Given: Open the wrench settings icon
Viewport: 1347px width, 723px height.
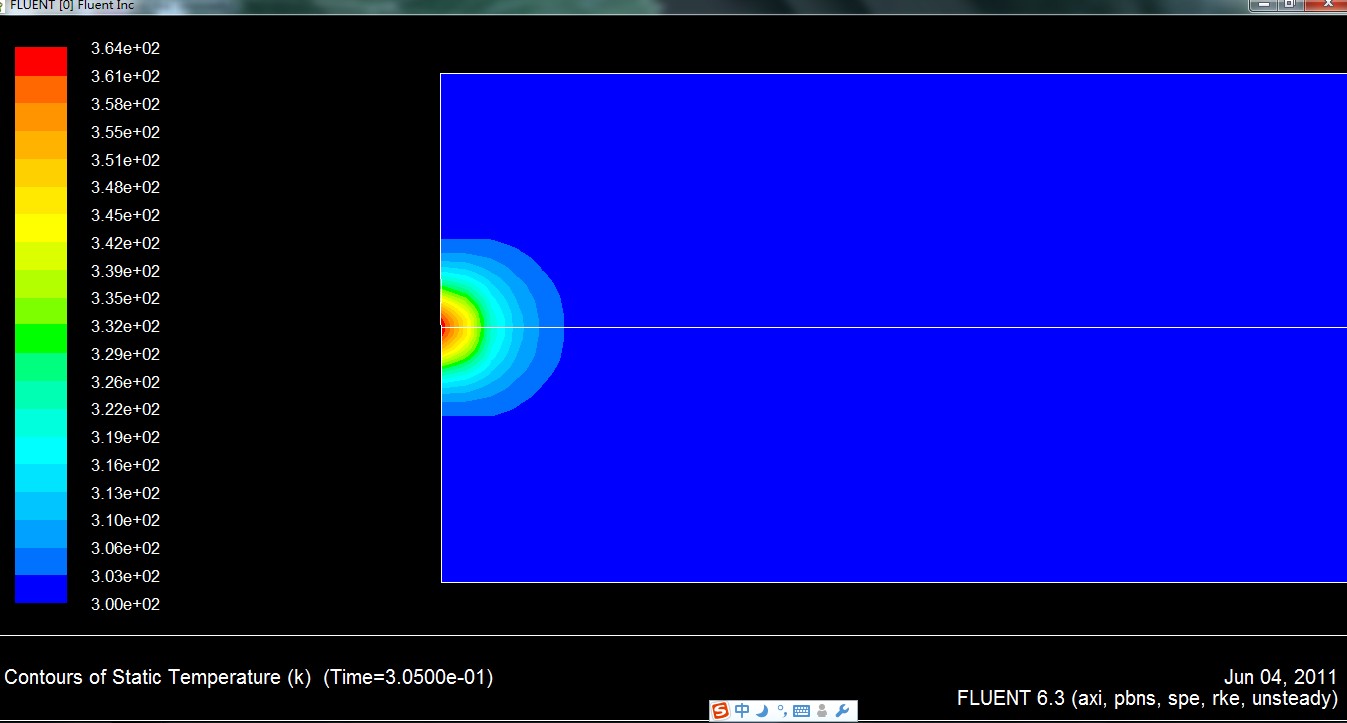Looking at the screenshot, I should (x=842, y=711).
